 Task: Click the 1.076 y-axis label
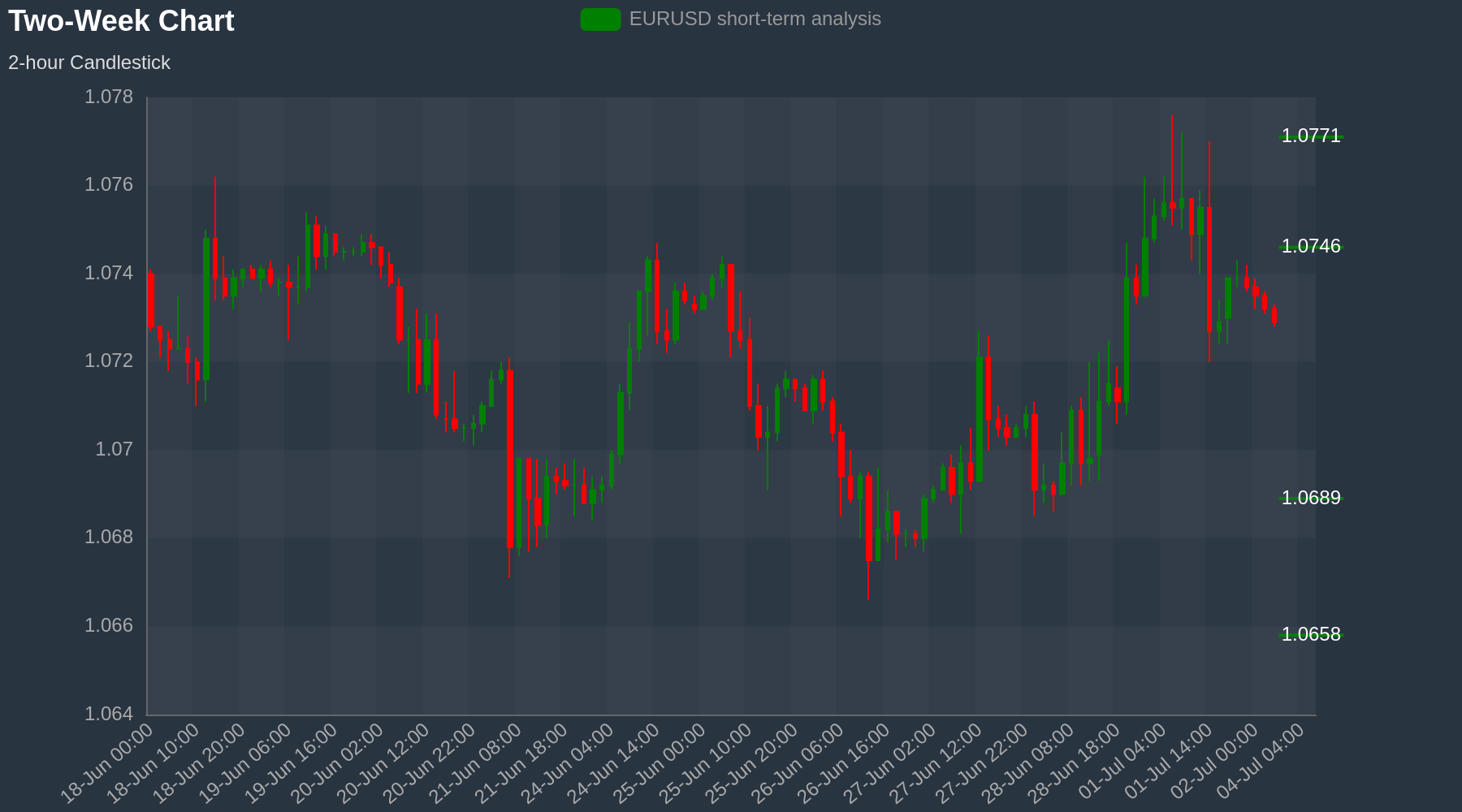tap(109, 185)
